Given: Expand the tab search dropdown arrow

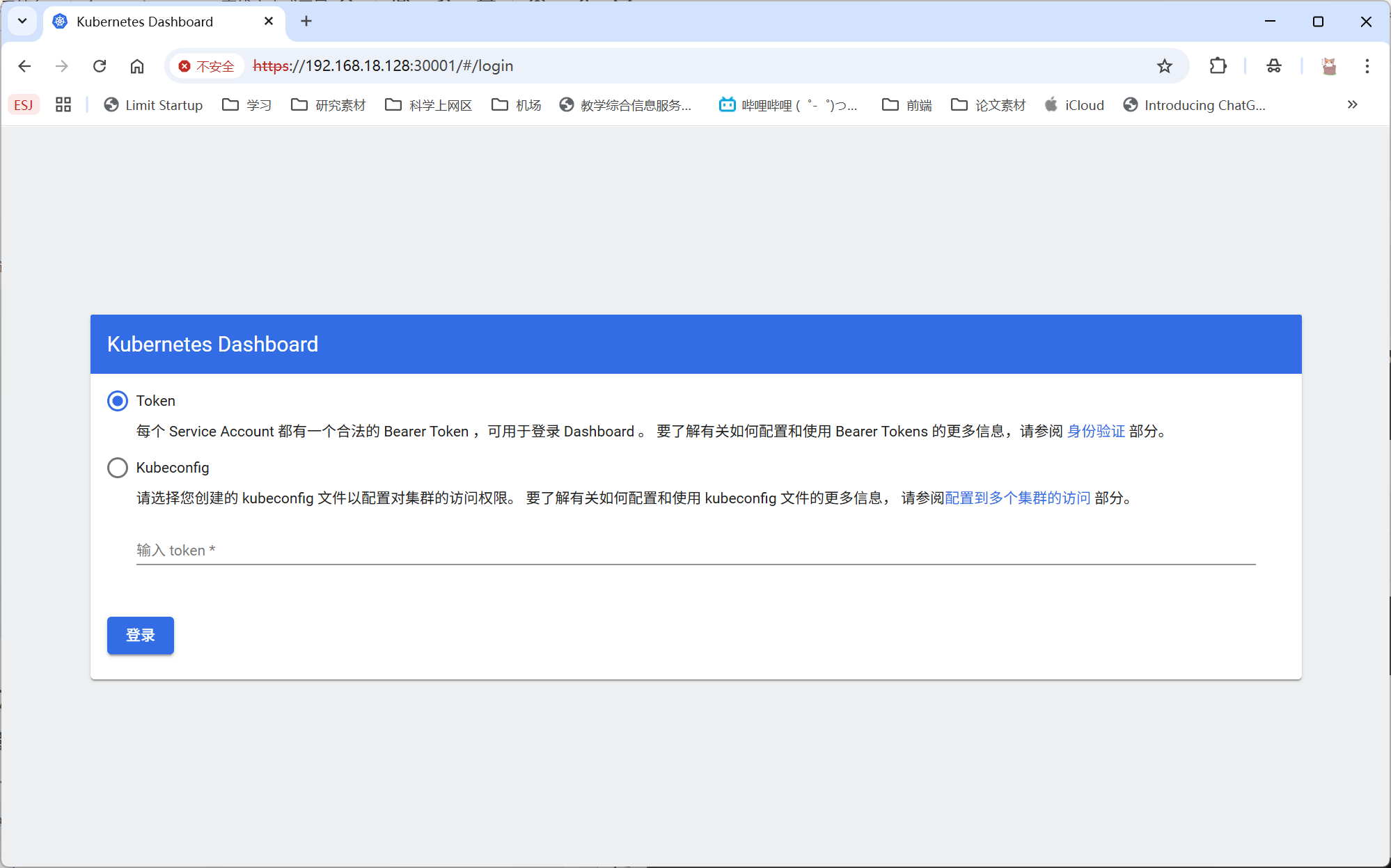Looking at the screenshot, I should pos(22,21).
